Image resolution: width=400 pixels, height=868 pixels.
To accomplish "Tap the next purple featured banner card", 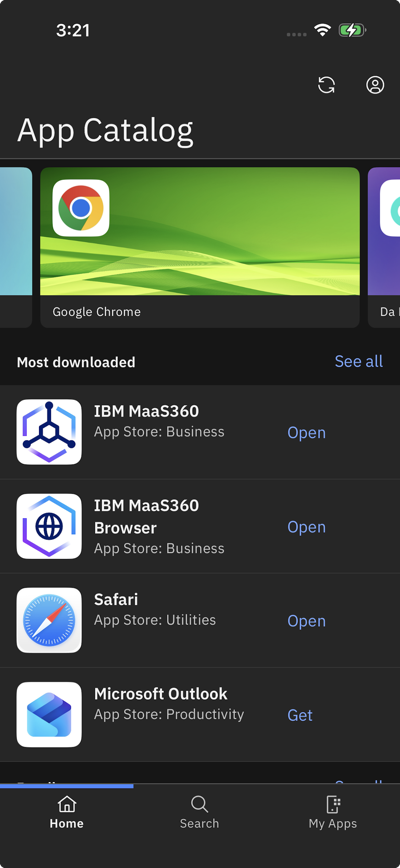I will click(x=384, y=247).
